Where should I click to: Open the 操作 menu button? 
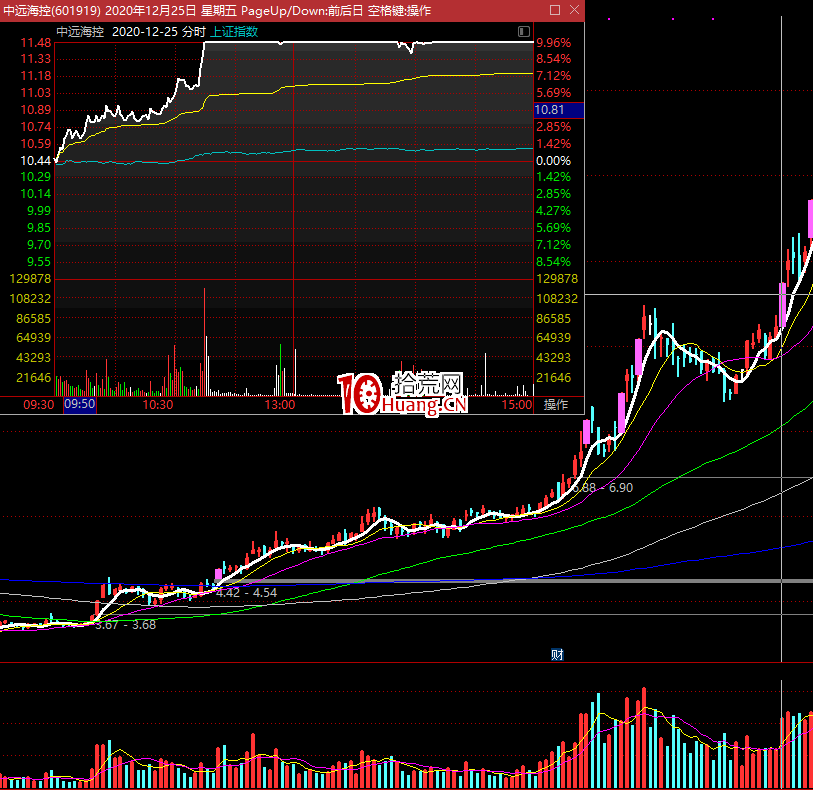556,404
